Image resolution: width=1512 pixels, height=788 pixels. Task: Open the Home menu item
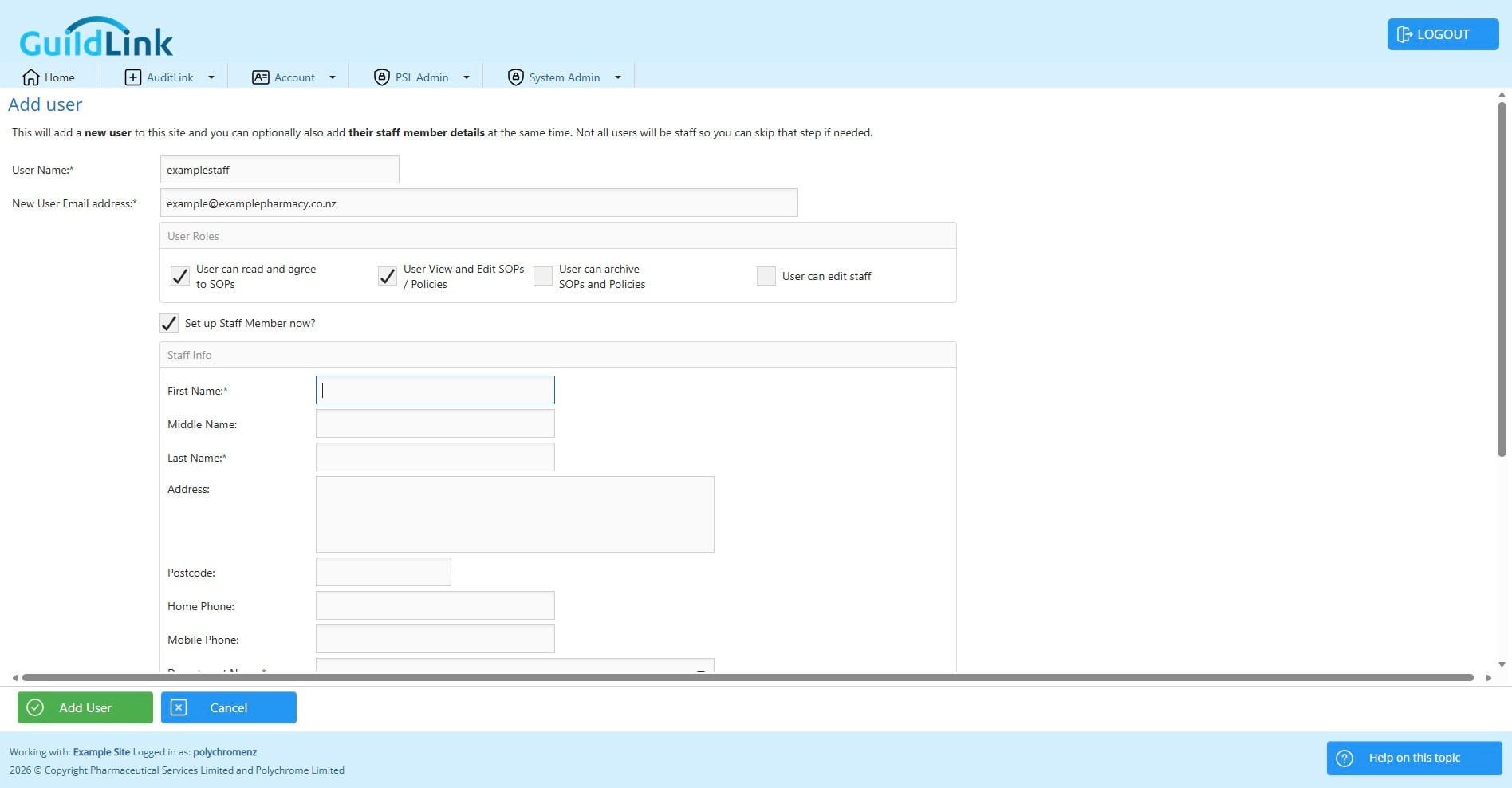pyautogui.click(x=49, y=77)
